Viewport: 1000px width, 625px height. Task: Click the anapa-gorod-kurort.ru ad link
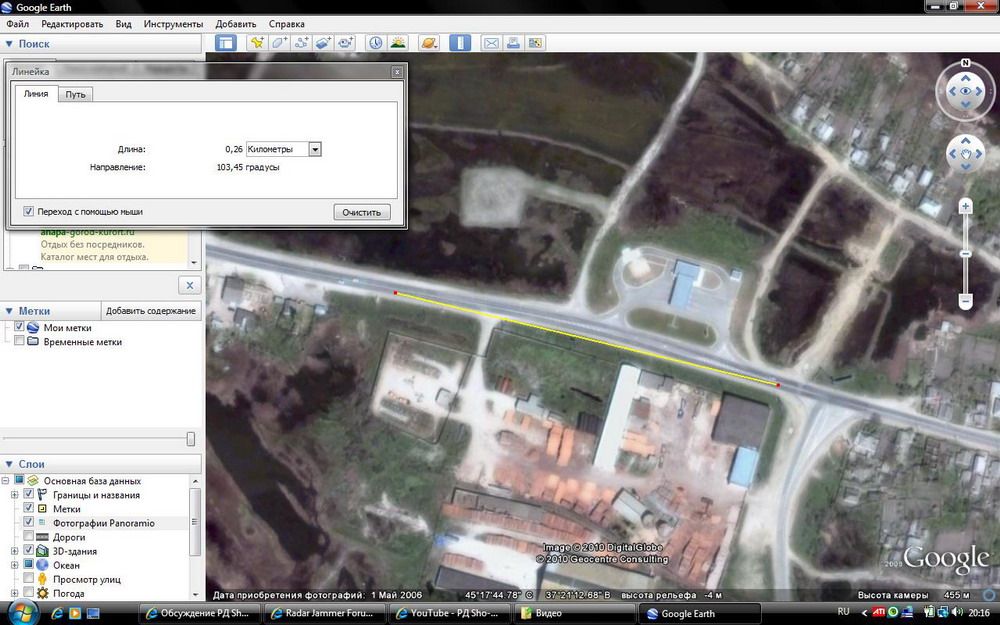pos(87,232)
